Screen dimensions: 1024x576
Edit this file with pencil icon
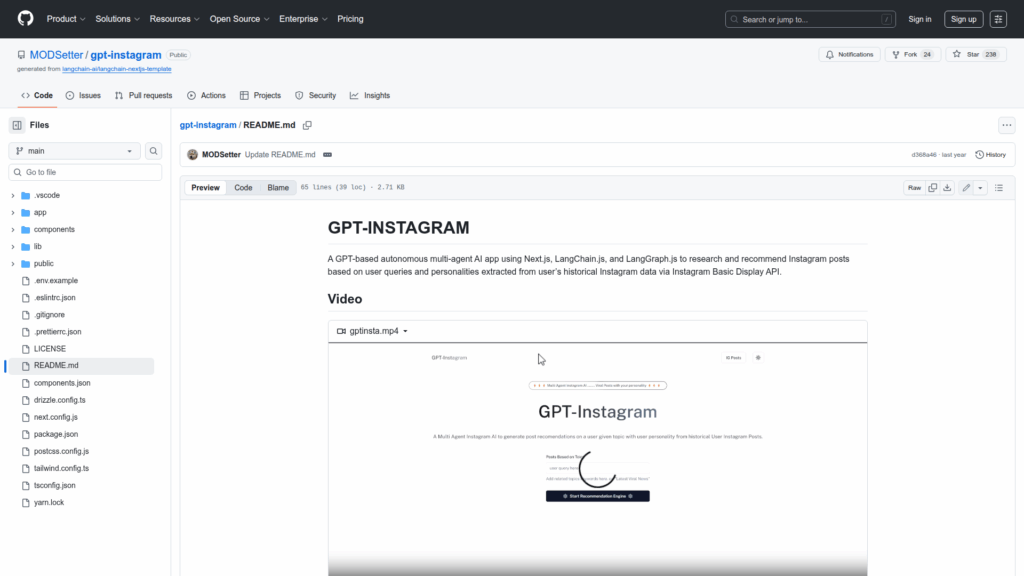(966, 188)
